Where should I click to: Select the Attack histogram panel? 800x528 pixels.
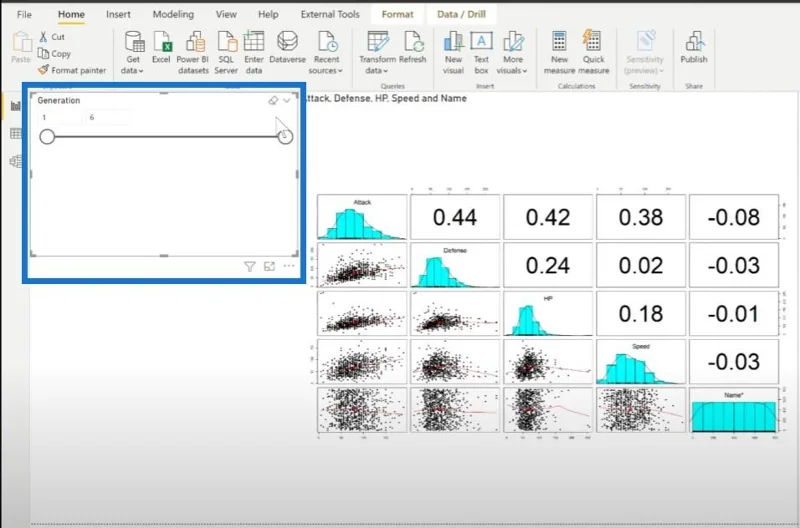(362, 217)
